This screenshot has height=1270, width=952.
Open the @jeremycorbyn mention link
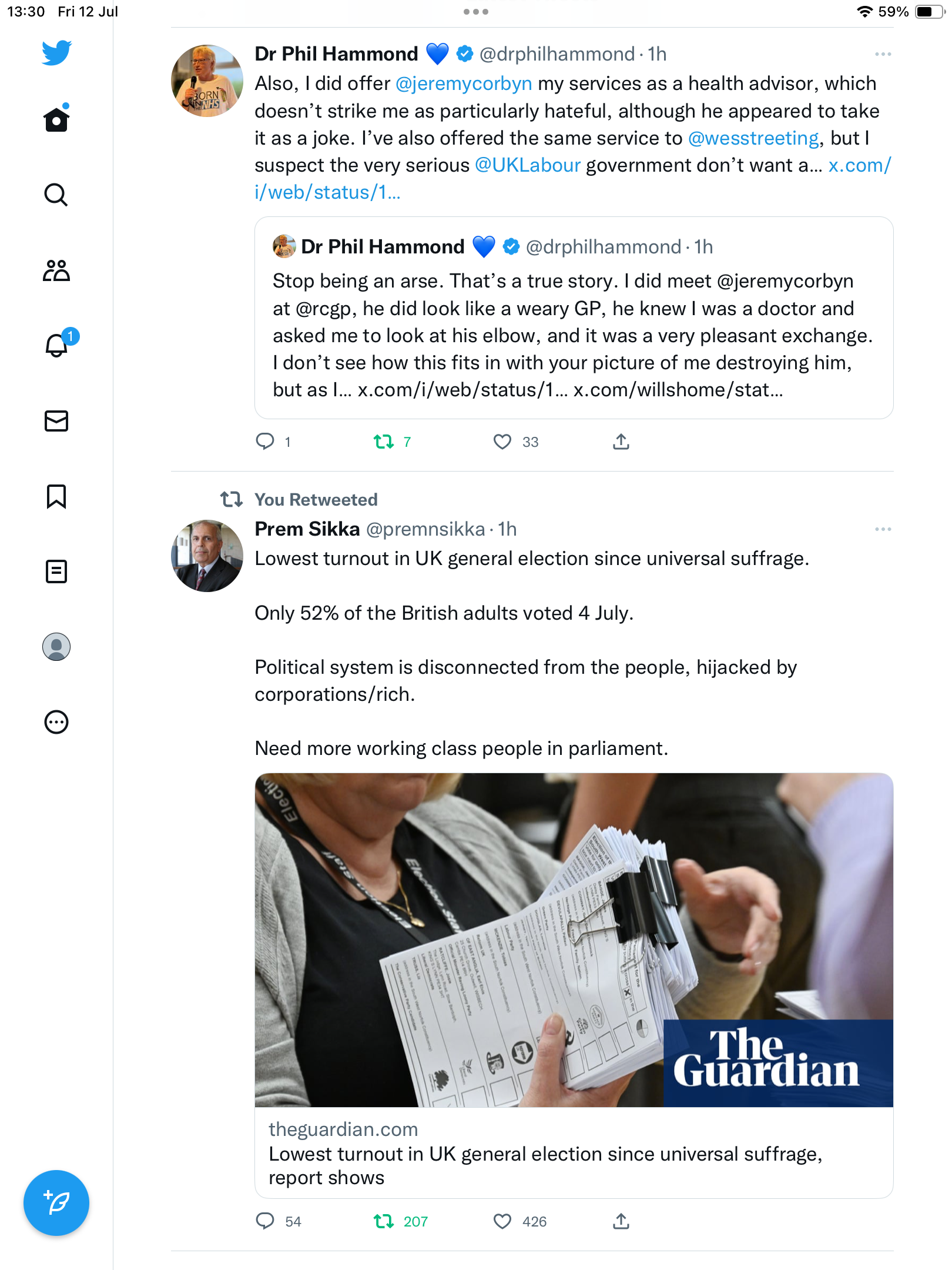(x=464, y=83)
